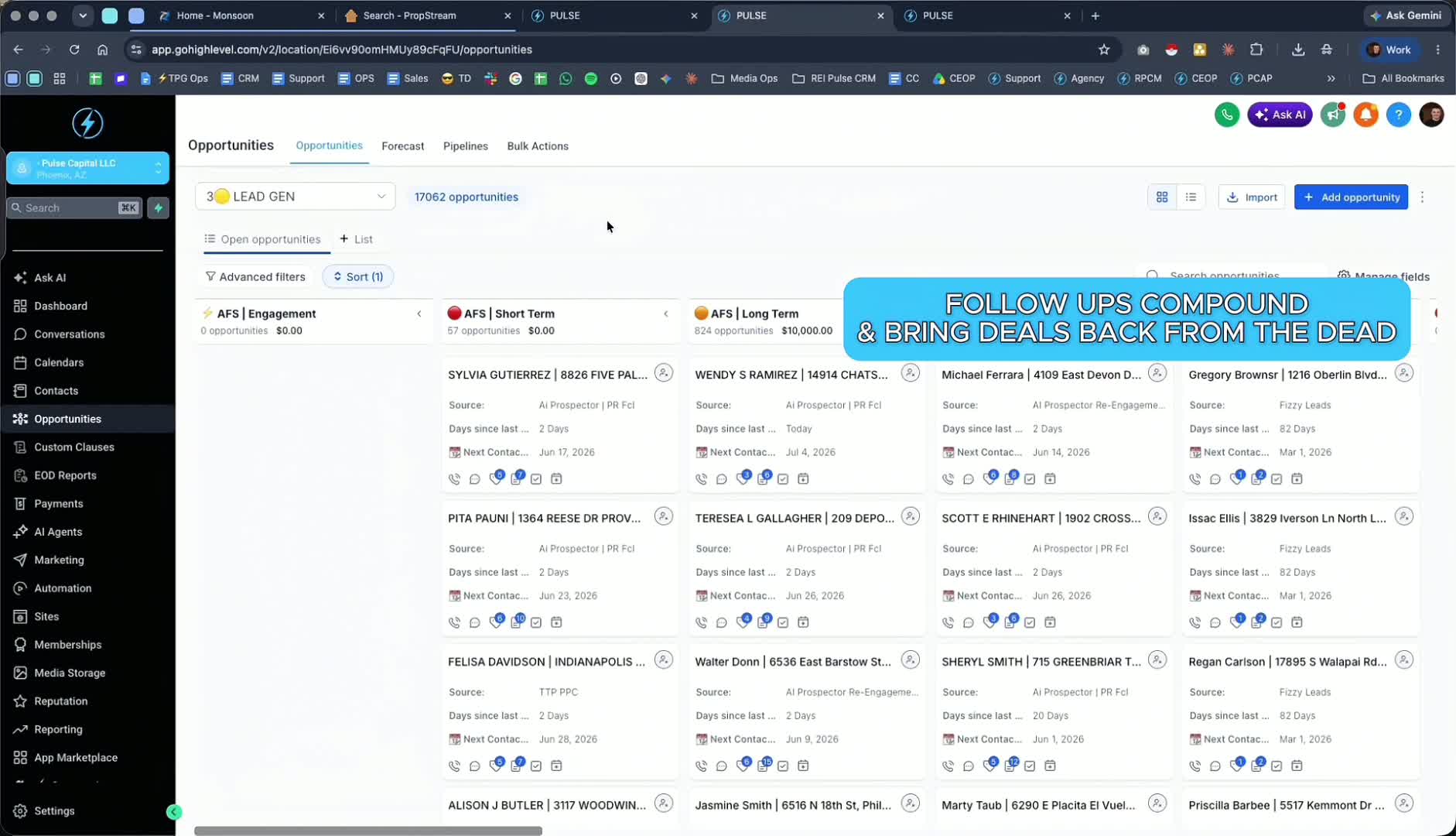This screenshot has height=836, width=1456.
Task: Click the phone icon on SYLVIA GUTIERREZ card
Action: pos(454,479)
